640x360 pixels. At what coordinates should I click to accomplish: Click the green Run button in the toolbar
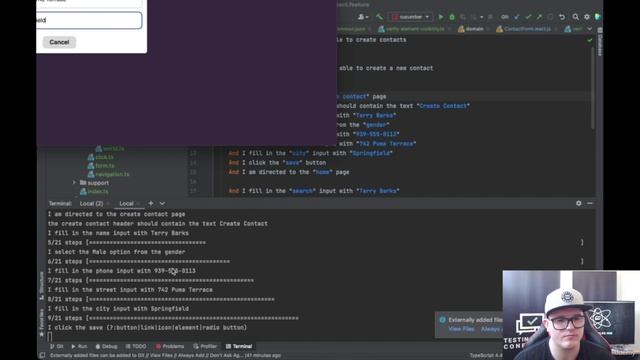coord(440,17)
